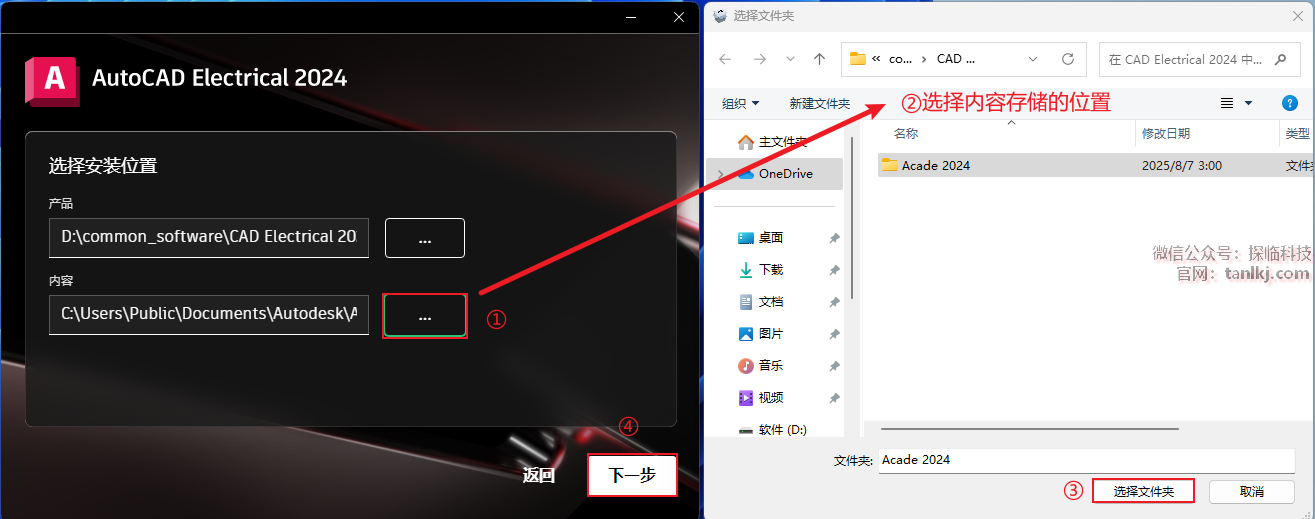Unpin 文档 using its pin icon

click(834, 302)
